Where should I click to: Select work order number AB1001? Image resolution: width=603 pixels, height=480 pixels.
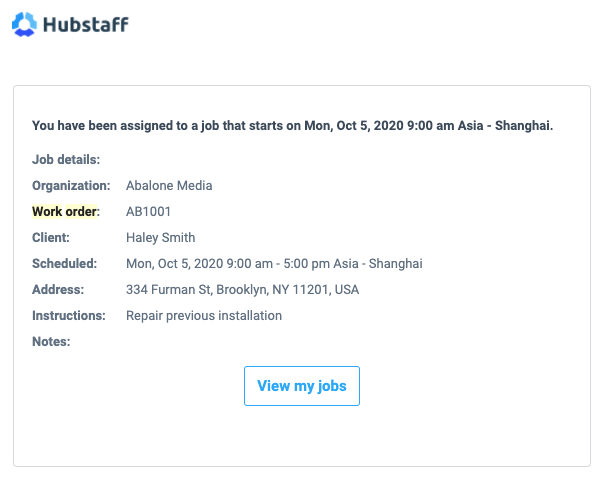[x=148, y=211]
